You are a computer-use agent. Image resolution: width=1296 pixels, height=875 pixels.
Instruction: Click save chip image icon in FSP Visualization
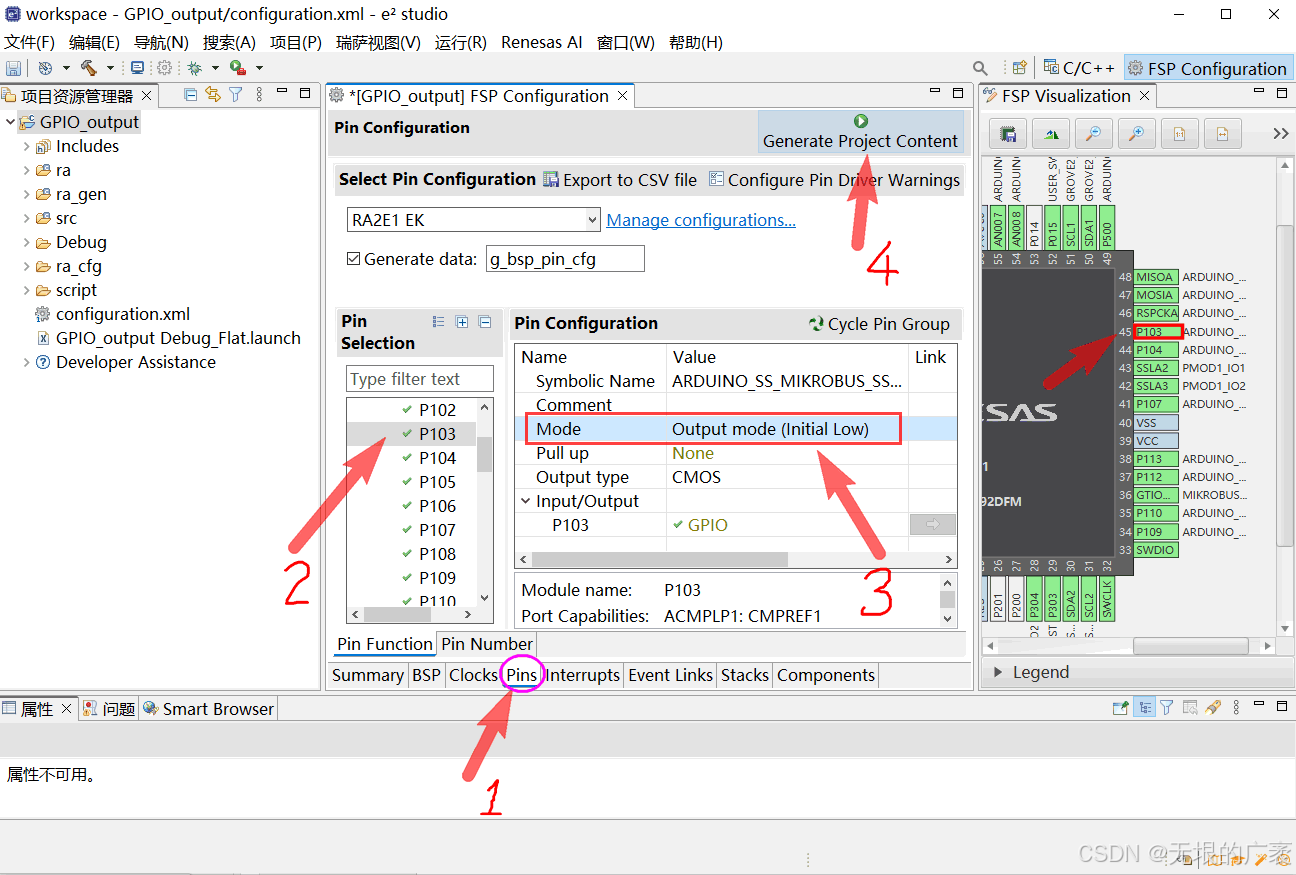(1008, 133)
